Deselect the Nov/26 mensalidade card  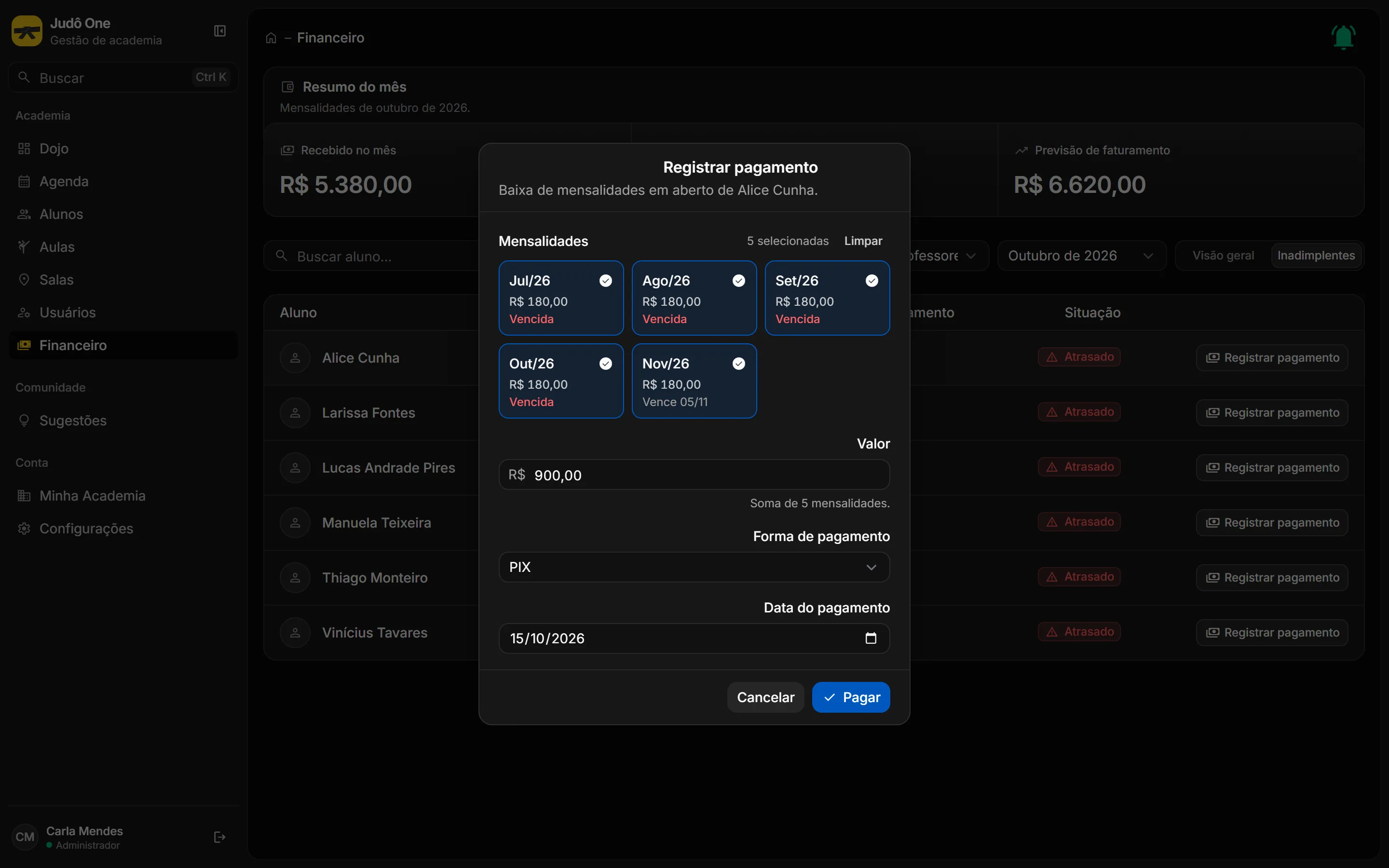694,380
